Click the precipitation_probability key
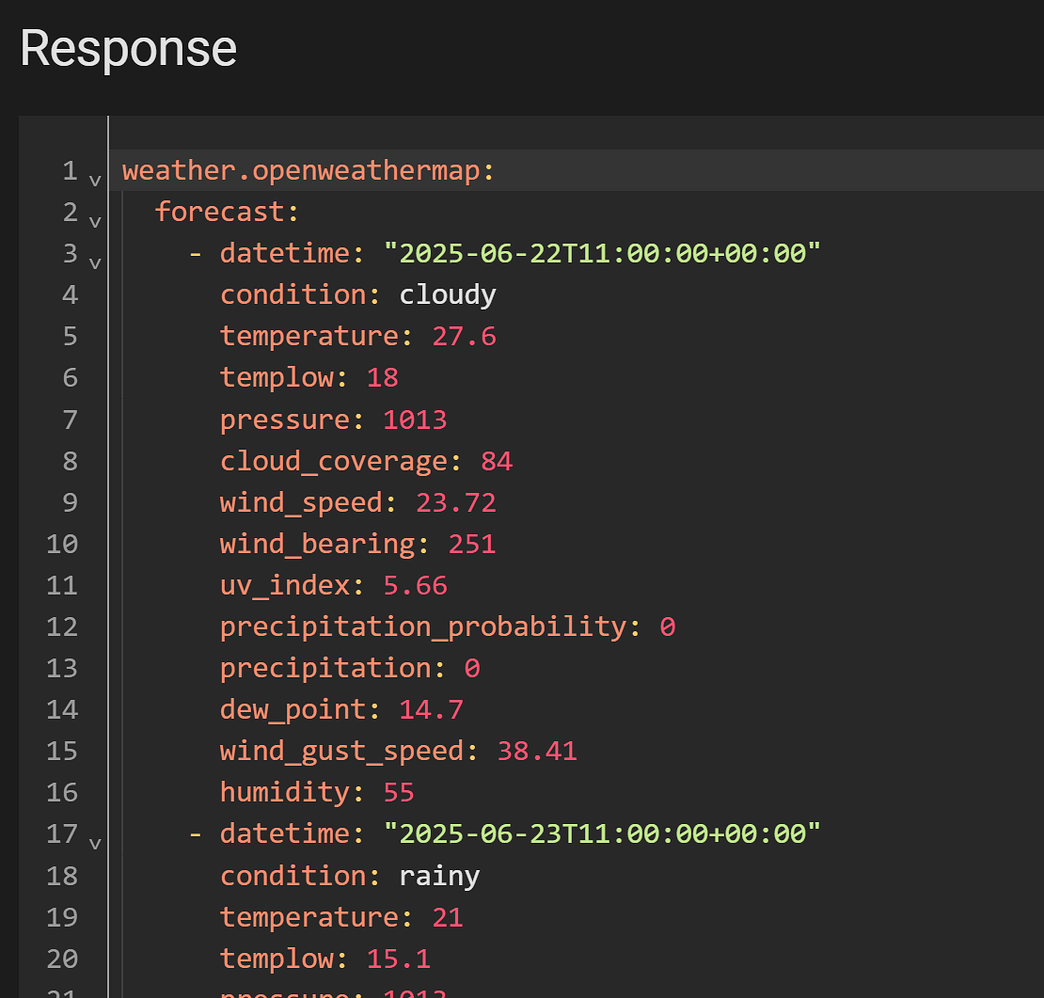 click(x=423, y=627)
